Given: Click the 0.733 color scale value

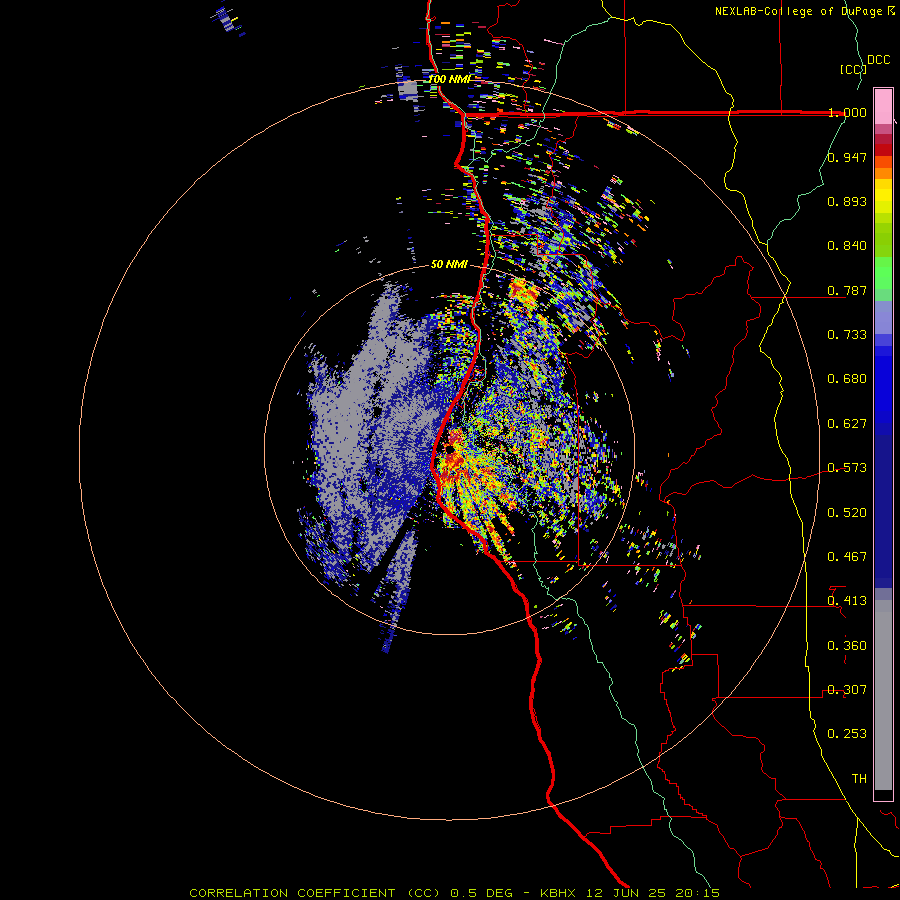Looking at the screenshot, I should (x=847, y=335).
